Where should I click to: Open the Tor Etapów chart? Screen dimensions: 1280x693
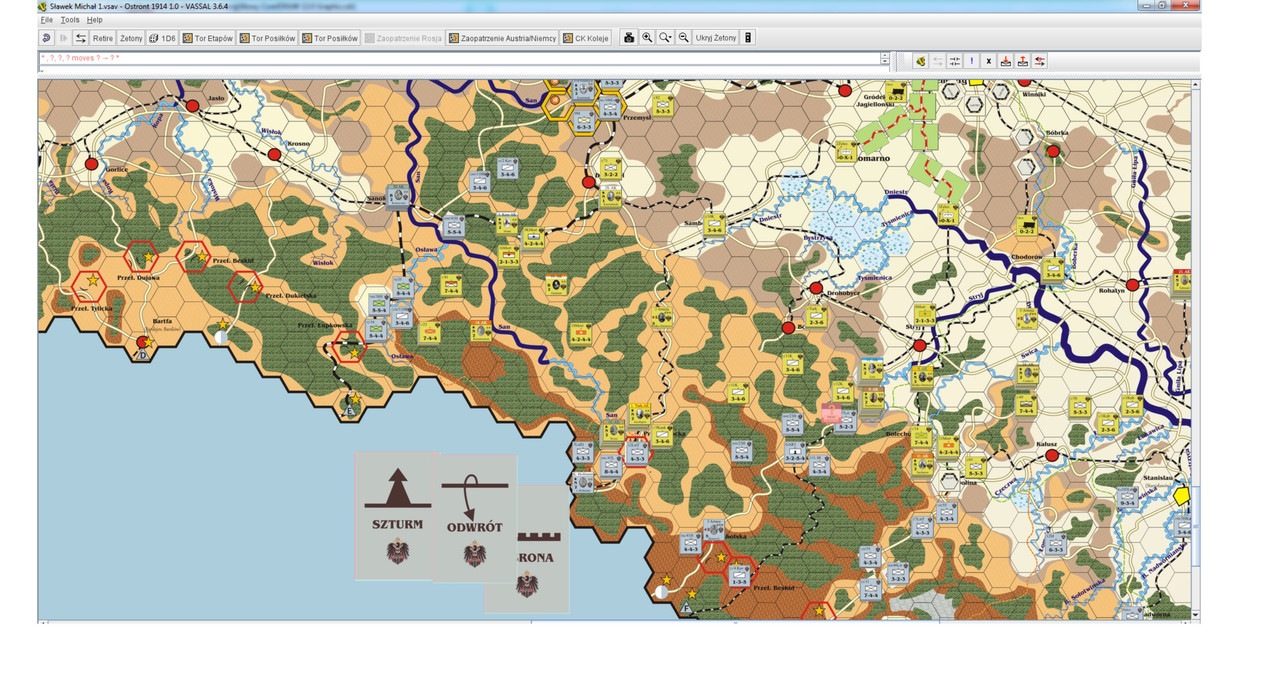pyautogui.click(x=208, y=38)
